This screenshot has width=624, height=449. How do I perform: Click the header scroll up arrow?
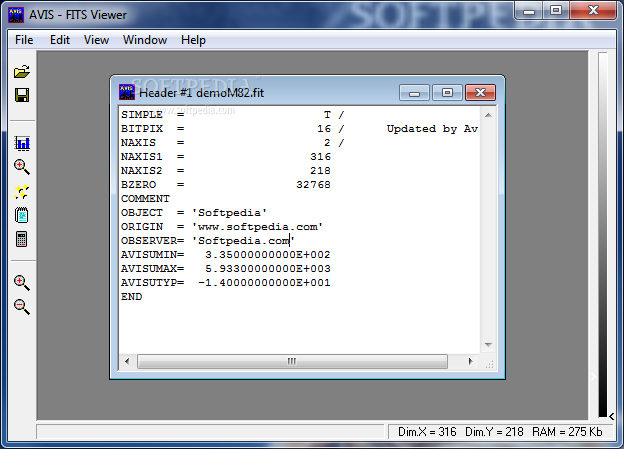tap(488, 115)
